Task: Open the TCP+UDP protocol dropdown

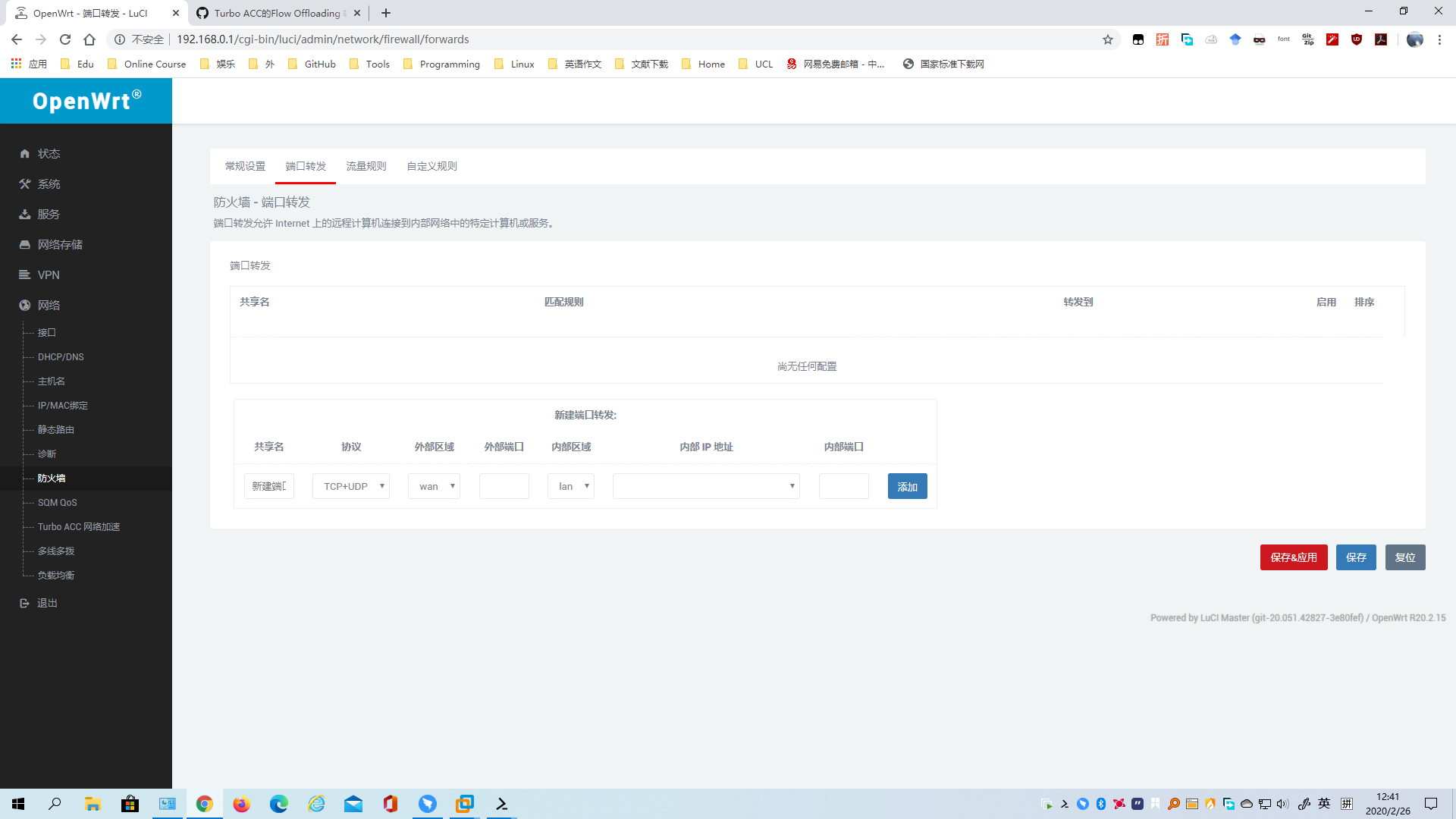Action: coord(350,486)
